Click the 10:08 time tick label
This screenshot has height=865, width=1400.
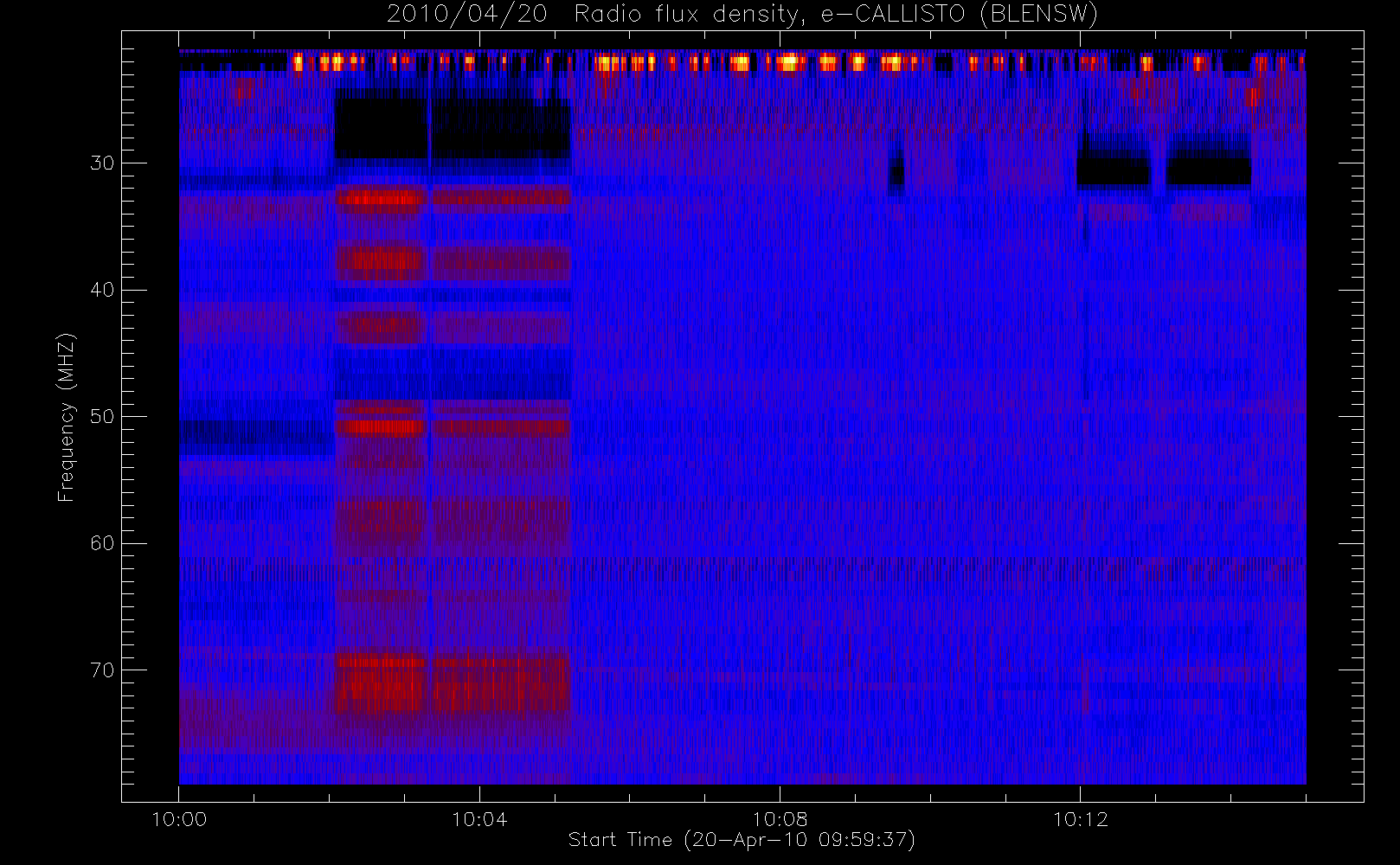[x=780, y=819]
